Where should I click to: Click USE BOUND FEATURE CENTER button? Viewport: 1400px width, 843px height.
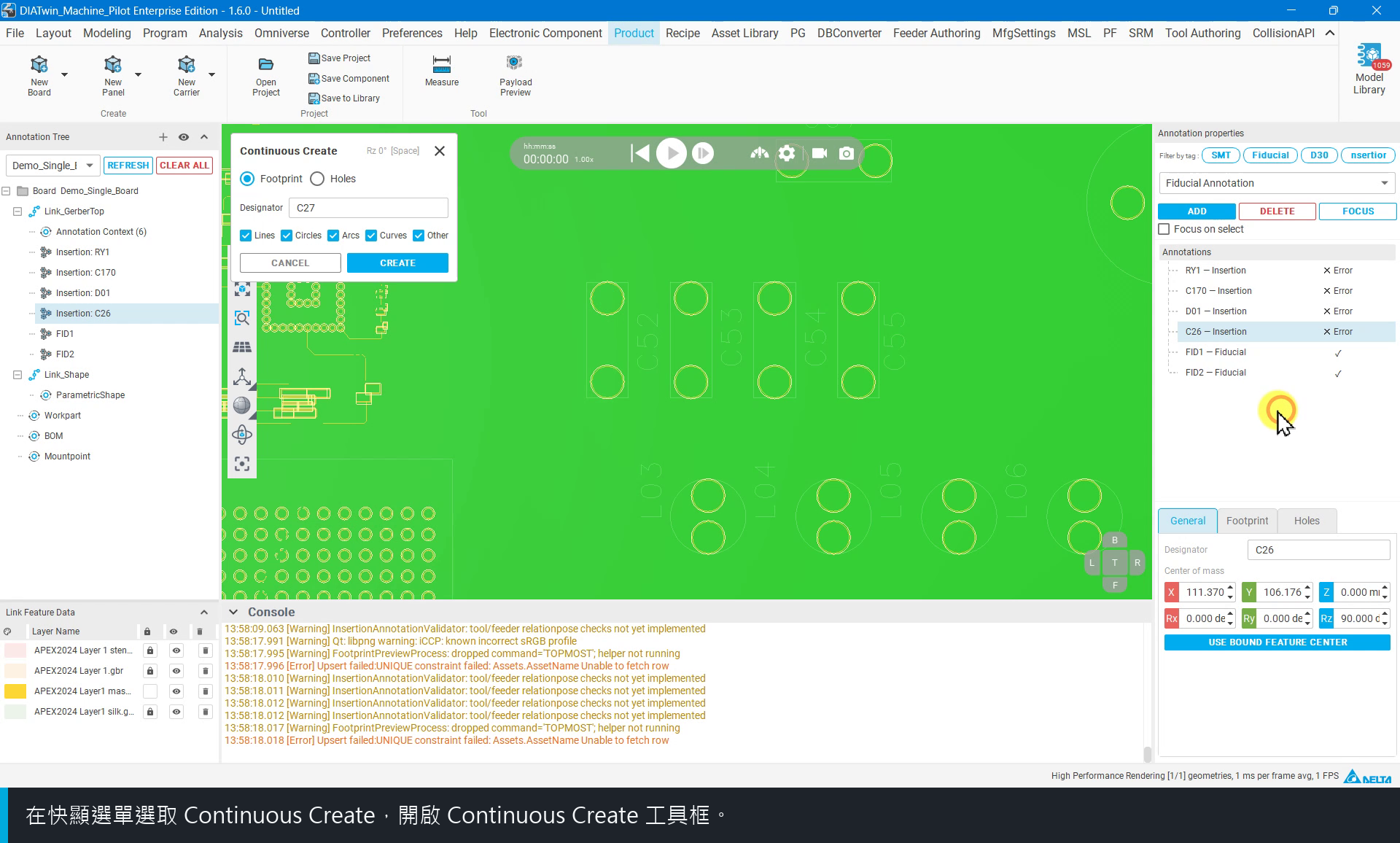(1277, 642)
